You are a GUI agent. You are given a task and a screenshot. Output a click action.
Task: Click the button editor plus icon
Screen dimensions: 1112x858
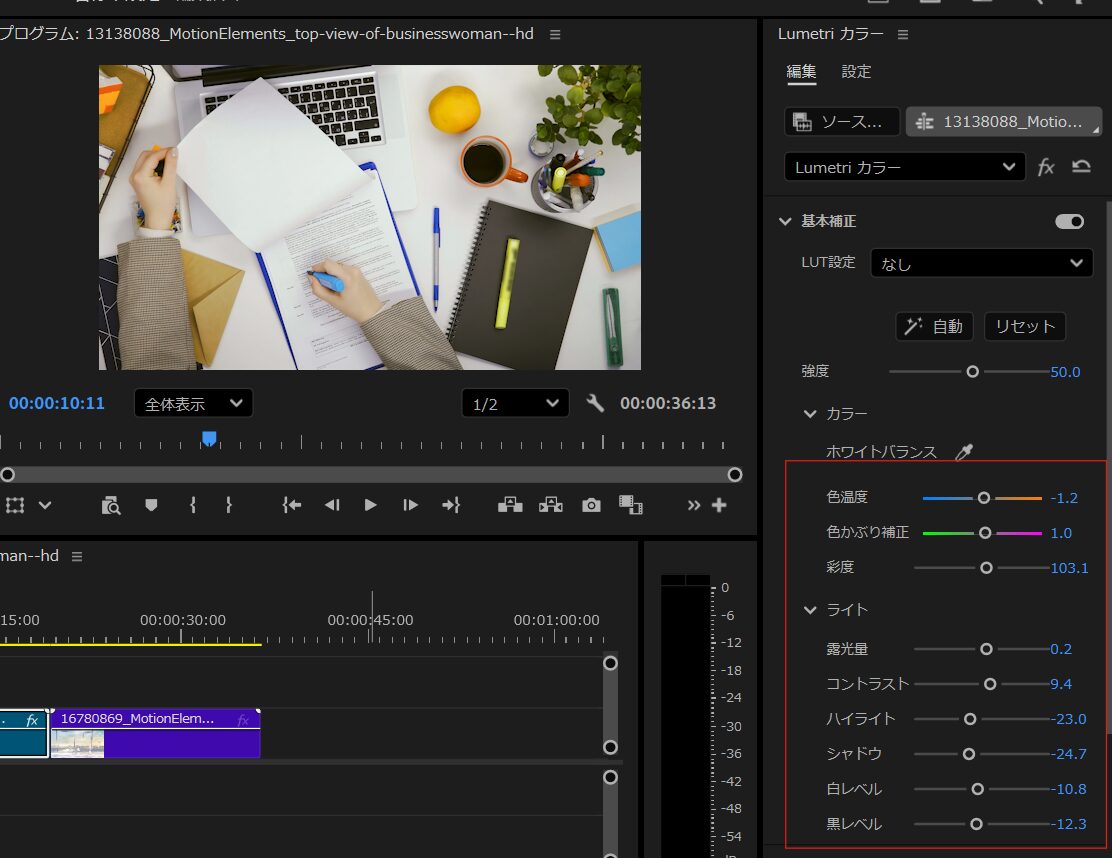[x=719, y=505]
